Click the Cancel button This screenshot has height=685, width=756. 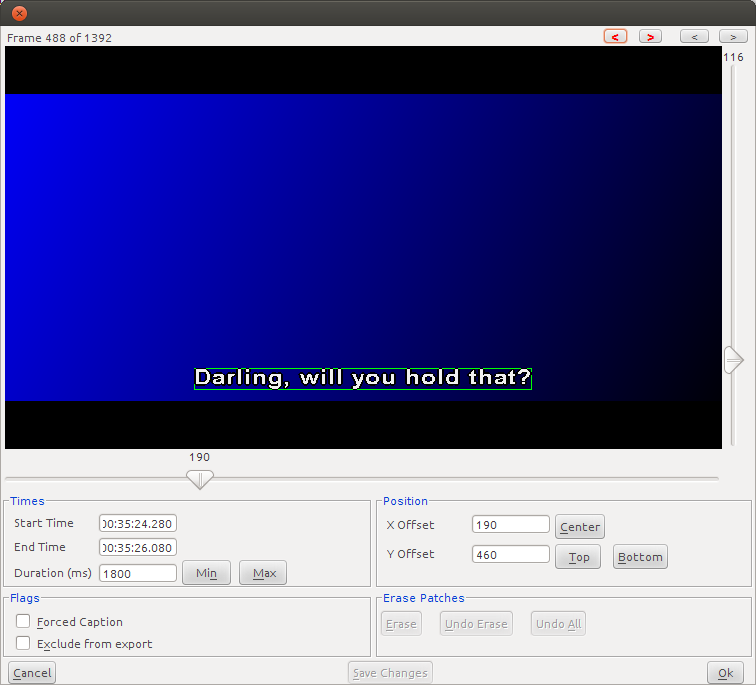coord(32,673)
